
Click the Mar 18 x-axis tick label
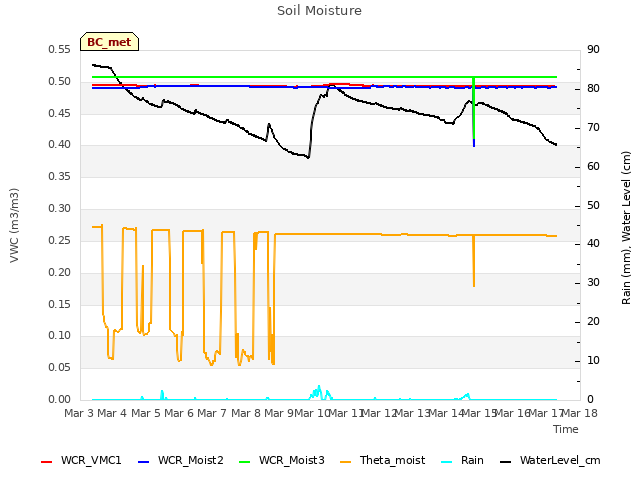(580, 413)
